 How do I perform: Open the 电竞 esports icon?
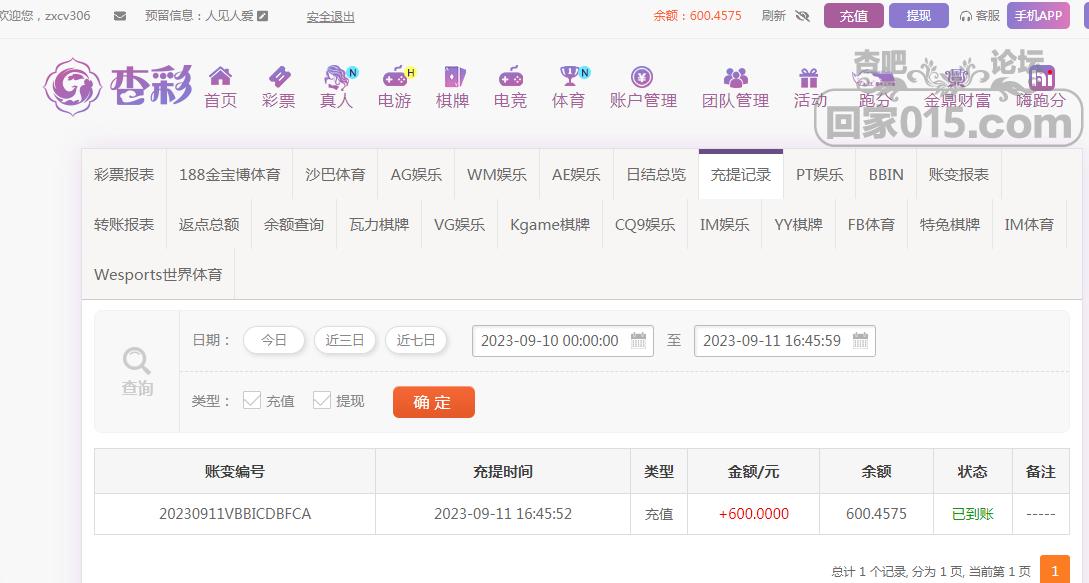click(510, 76)
